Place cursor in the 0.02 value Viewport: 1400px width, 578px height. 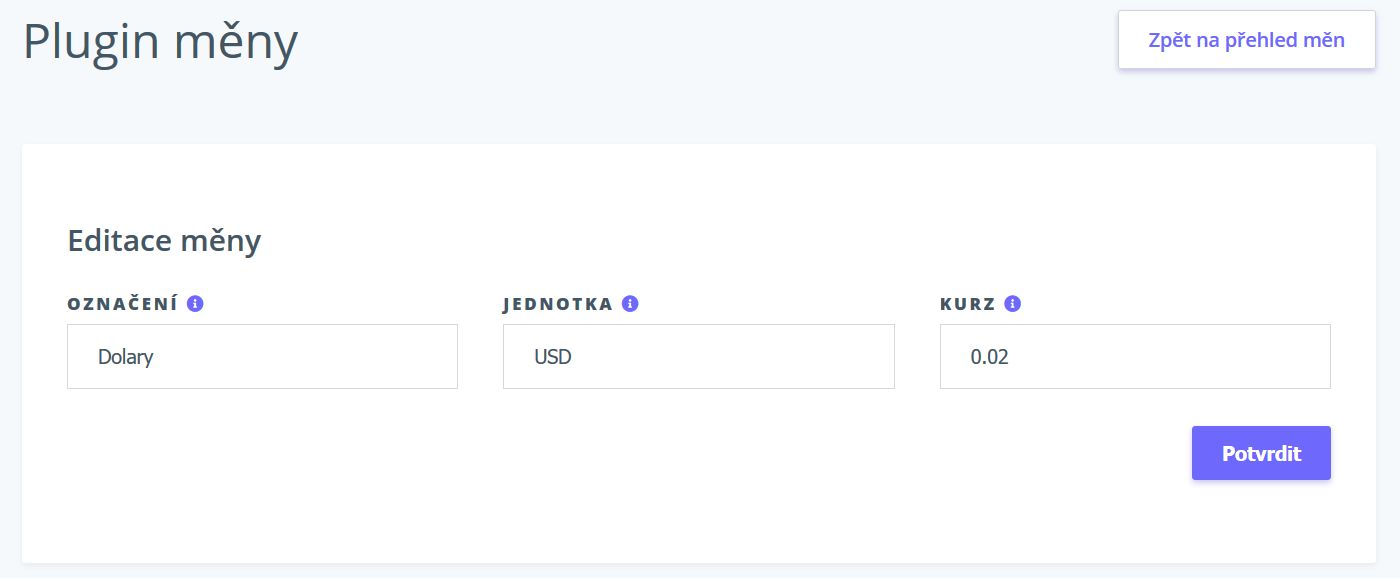(x=990, y=356)
